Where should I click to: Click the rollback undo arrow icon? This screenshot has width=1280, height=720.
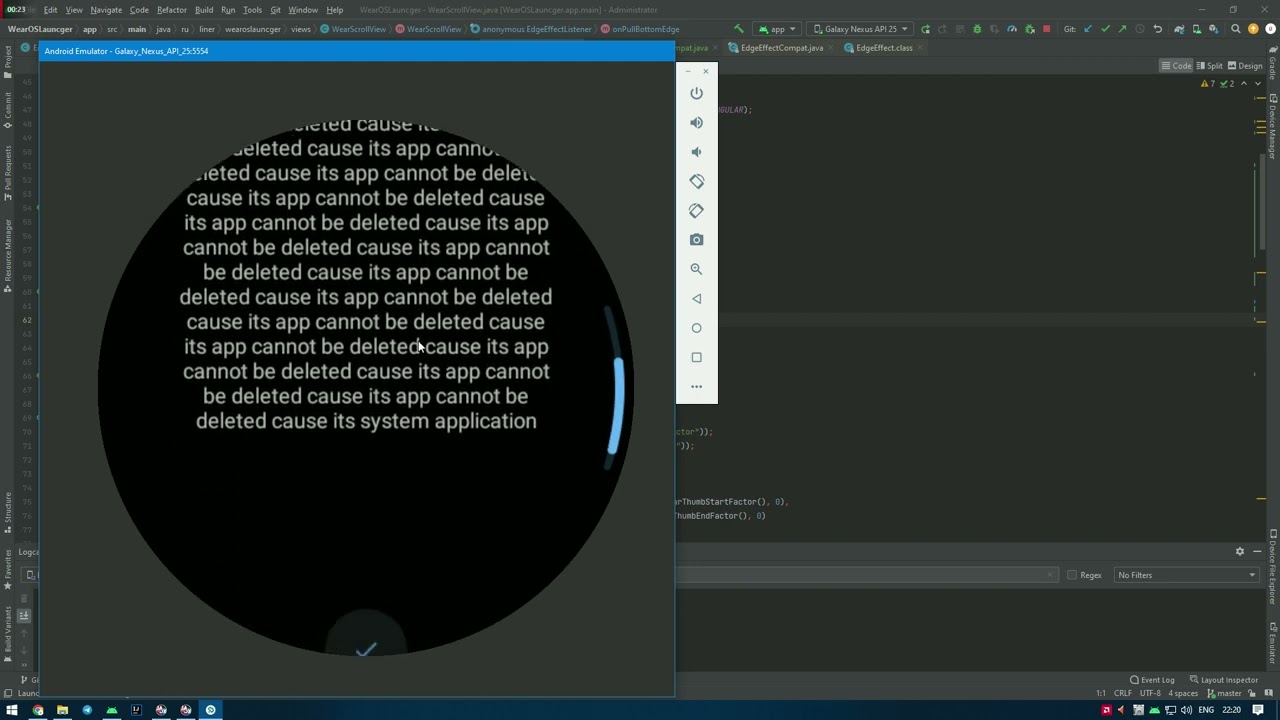[1157, 29]
